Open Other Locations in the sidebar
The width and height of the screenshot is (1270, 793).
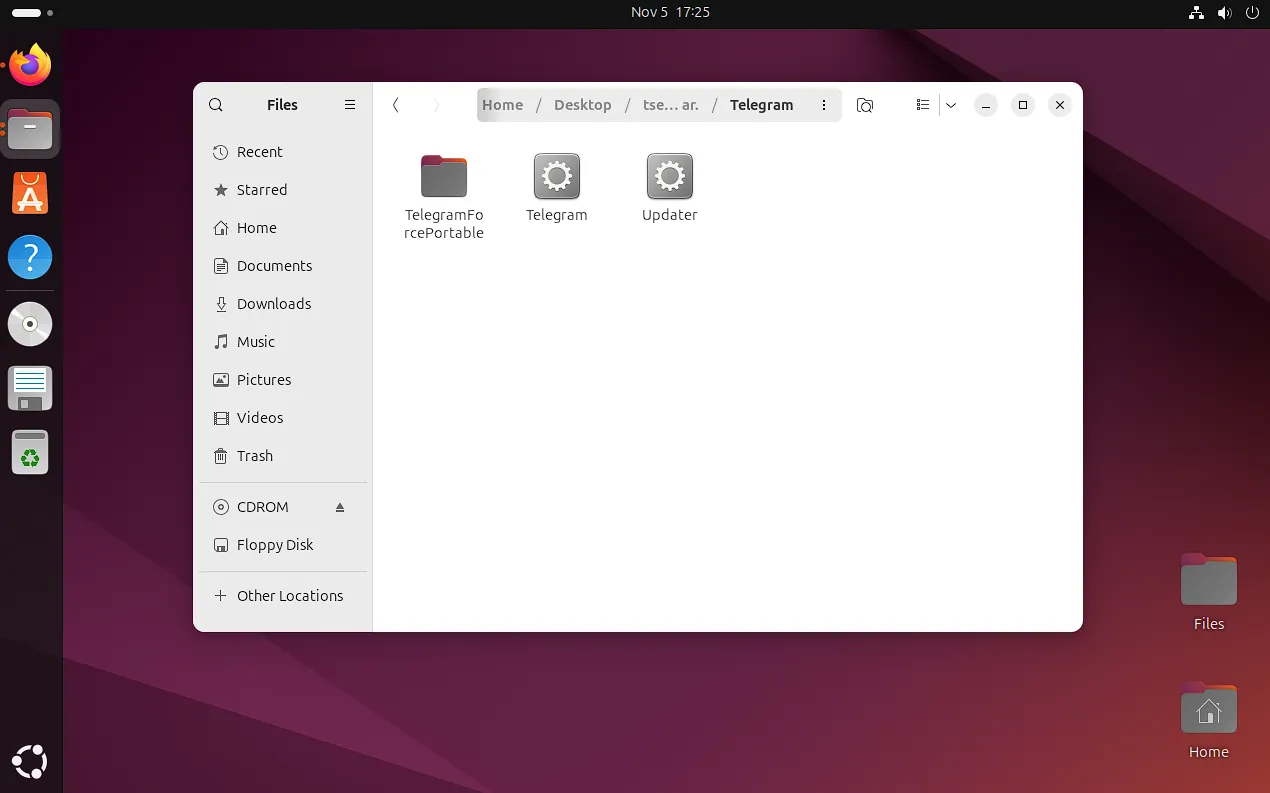click(283, 596)
